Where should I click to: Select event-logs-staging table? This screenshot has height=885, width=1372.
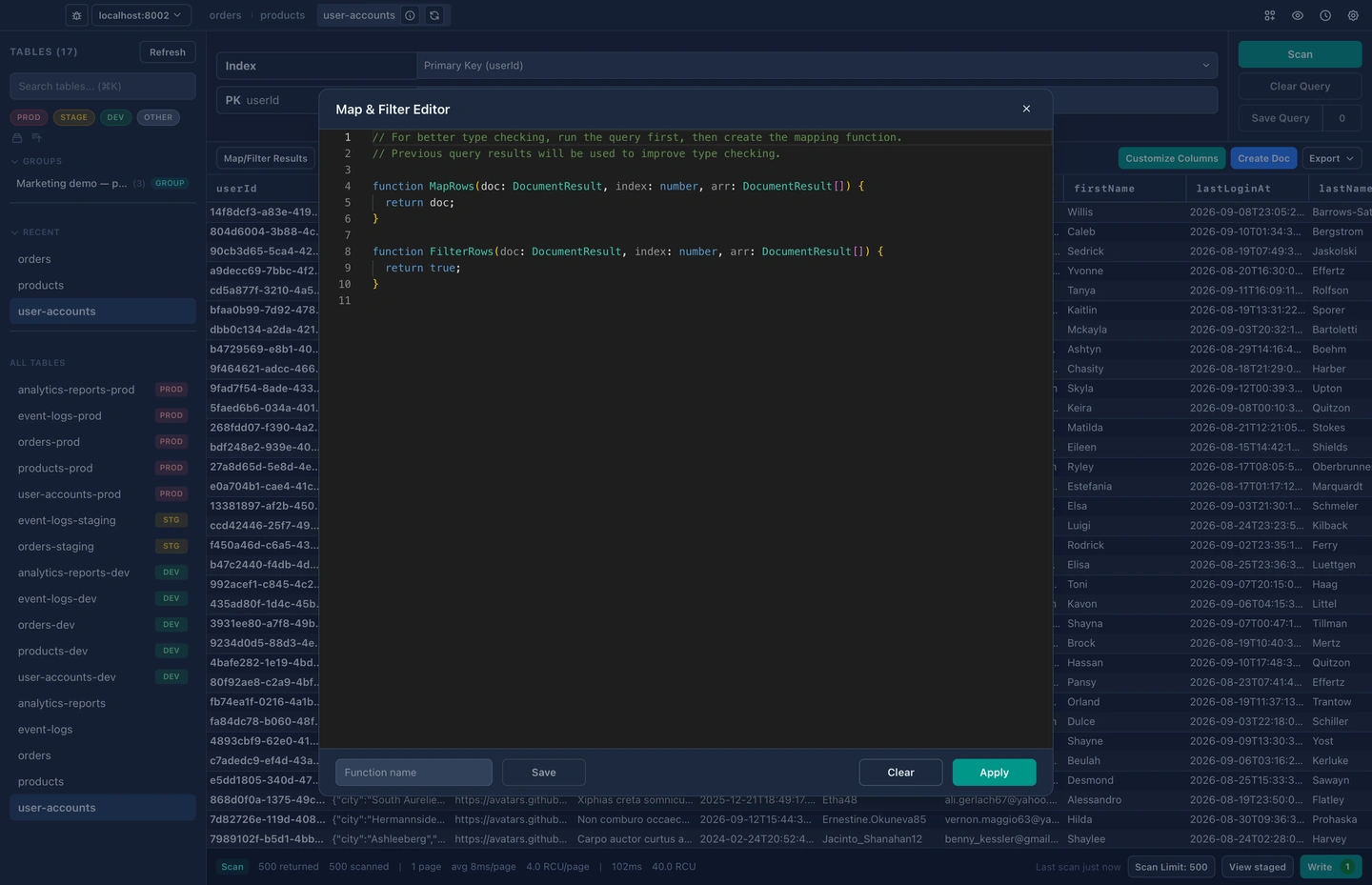pyautogui.click(x=103, y=520)
